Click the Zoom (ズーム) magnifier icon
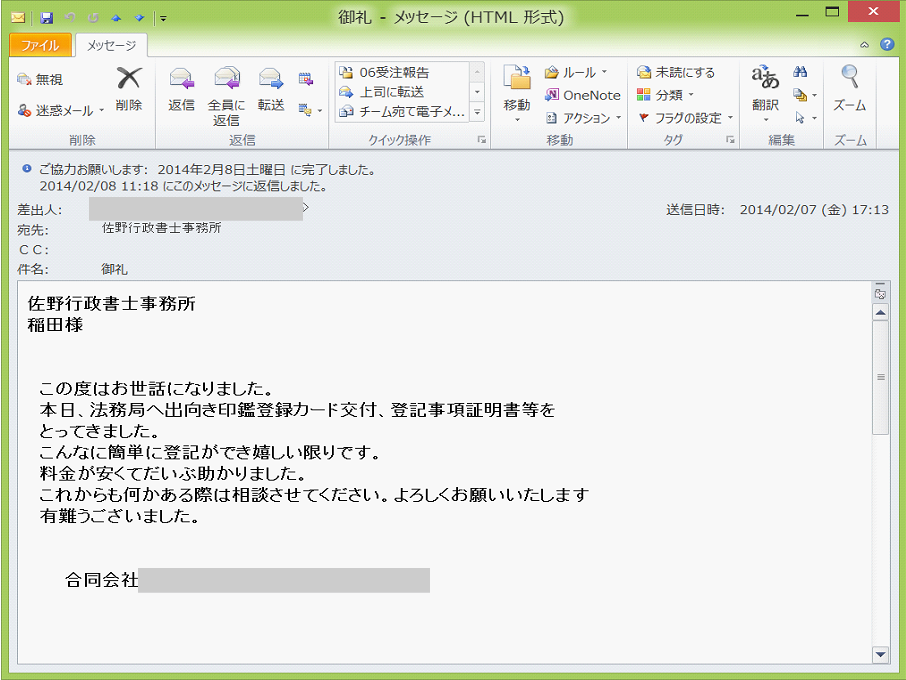 (x=850, y=87)
